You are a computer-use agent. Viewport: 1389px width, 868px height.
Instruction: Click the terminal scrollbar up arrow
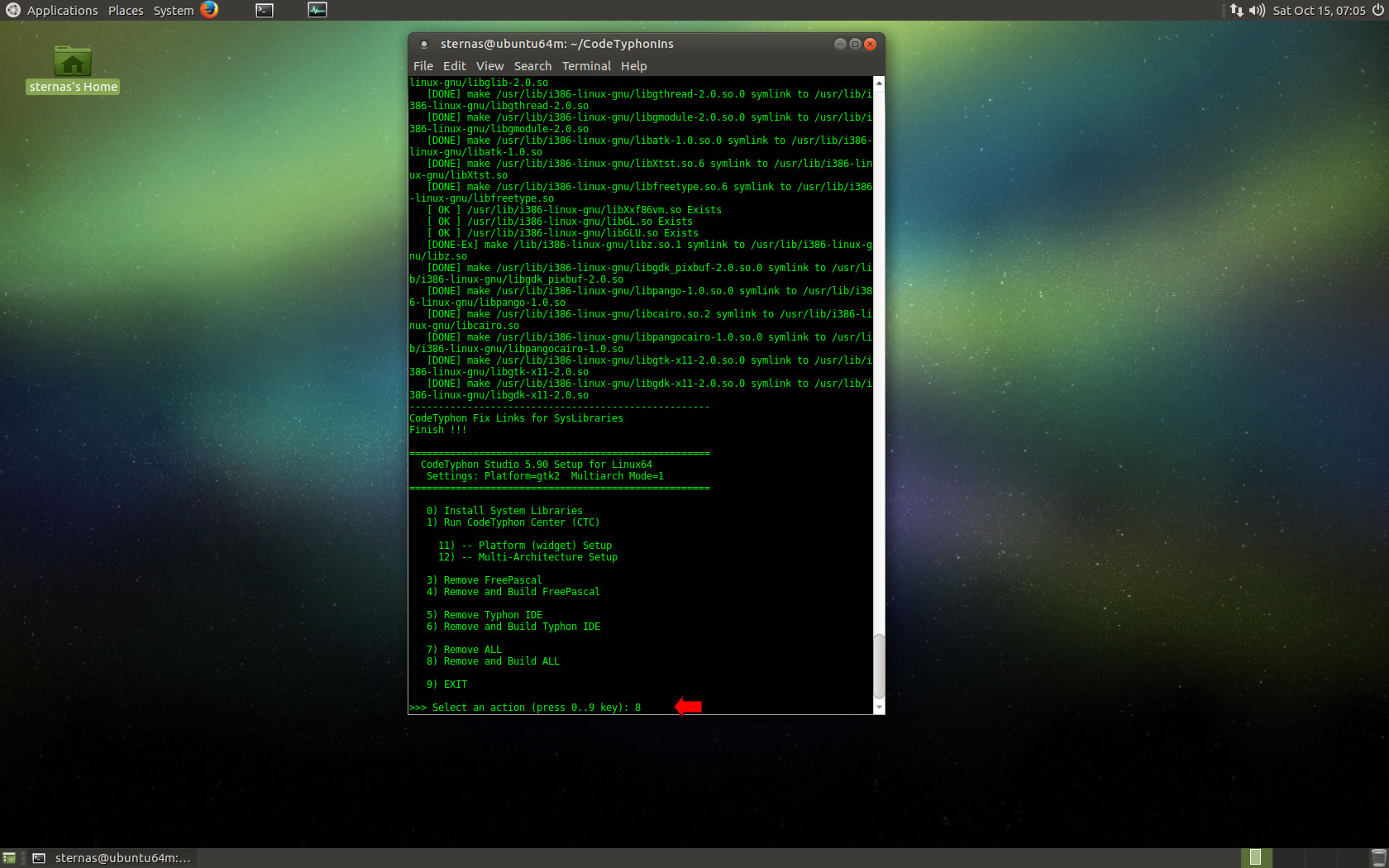(879, 83)
